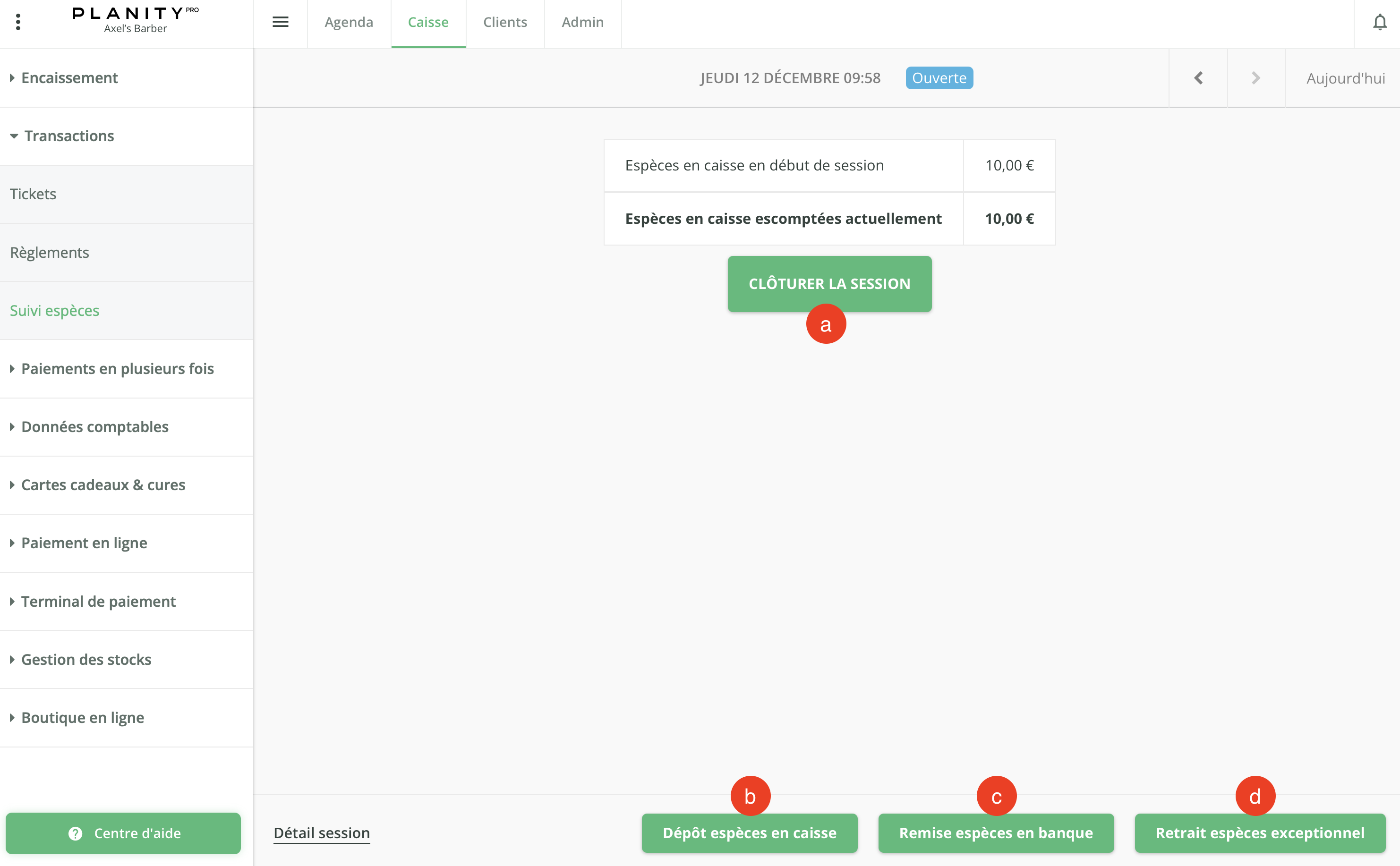The width and height of the screenshot is (1400, 866).
Task: Go to previous day with left chevron
Action: 1198,78
